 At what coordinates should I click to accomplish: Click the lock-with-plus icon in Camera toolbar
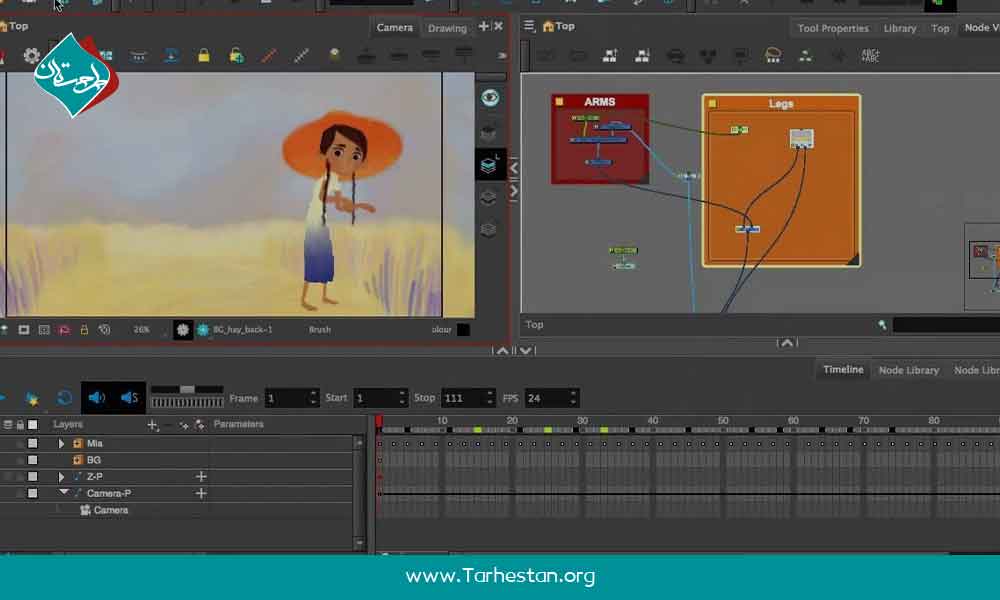237,56
